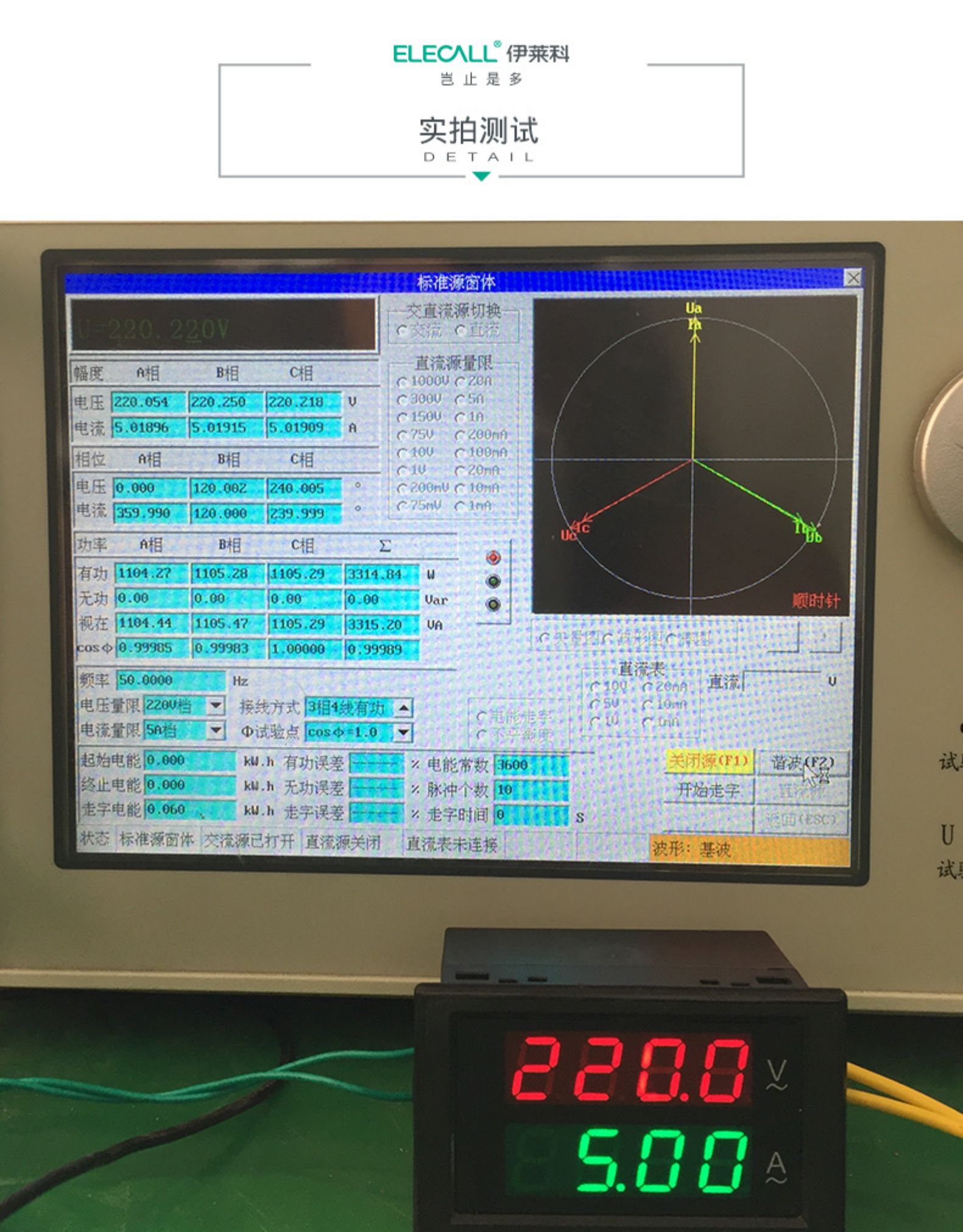The width and height of the screenshot is (963, 1232).
Task: Click the bottom green indicator light
Action: pyautogui.click(x=493, y=604)
